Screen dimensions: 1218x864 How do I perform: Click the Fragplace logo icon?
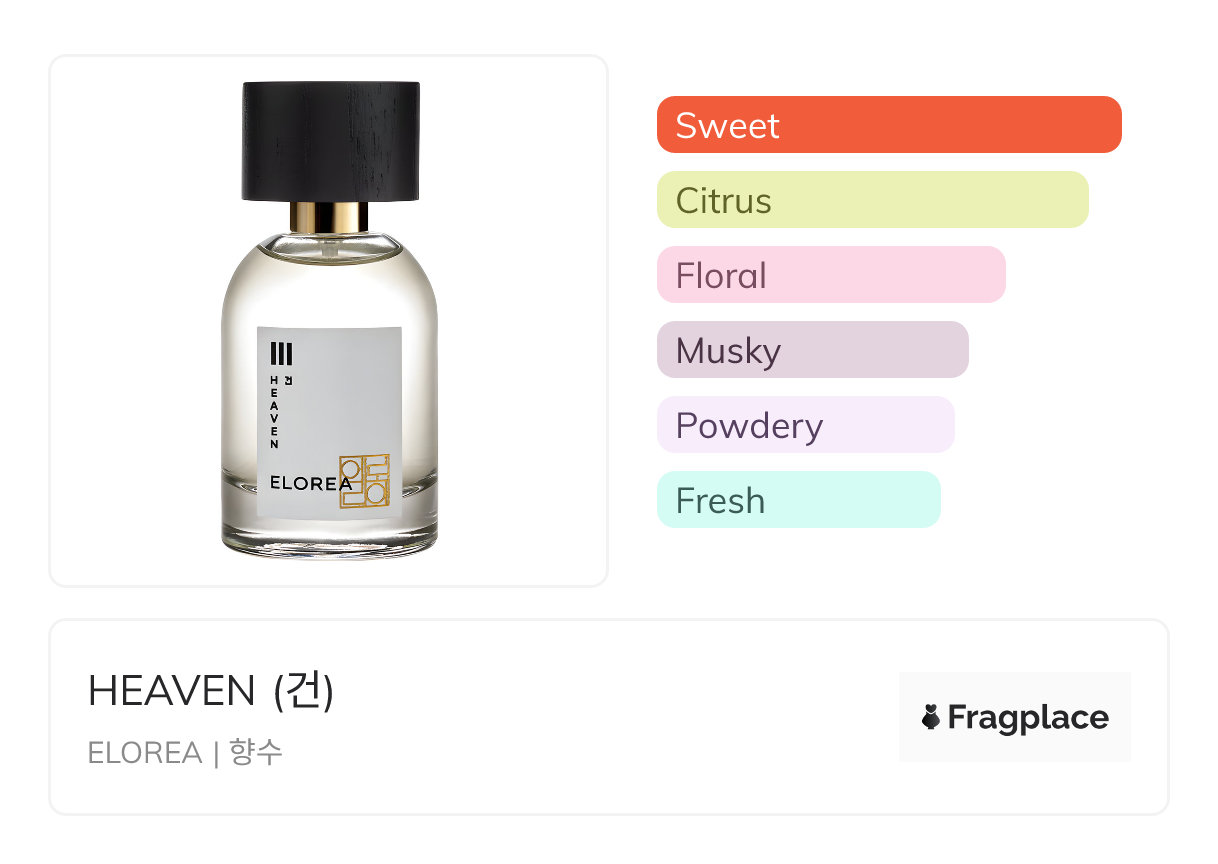pyautogui.click(x=931, y=717)
